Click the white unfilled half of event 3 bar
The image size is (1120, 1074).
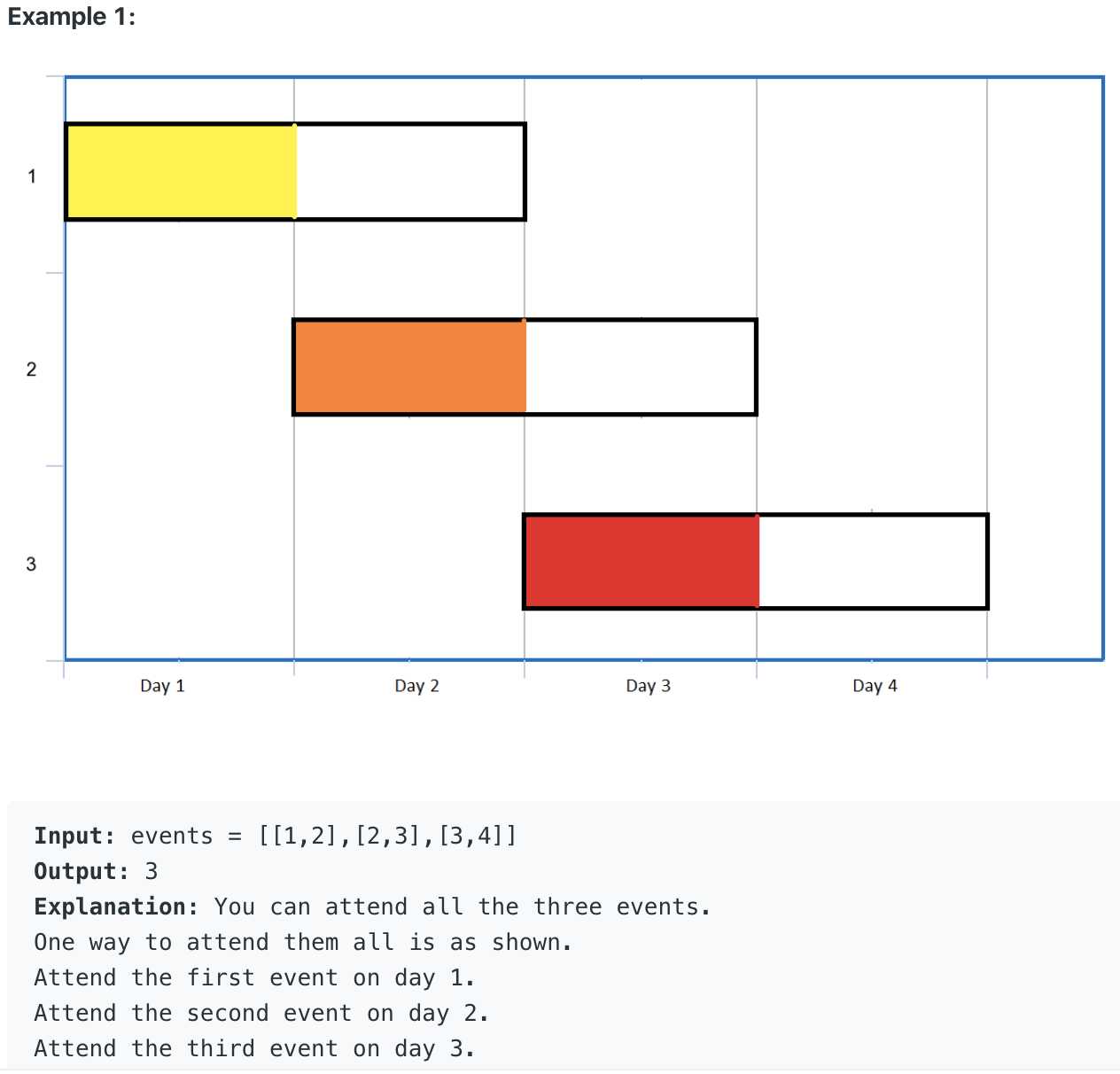(873, 561)
